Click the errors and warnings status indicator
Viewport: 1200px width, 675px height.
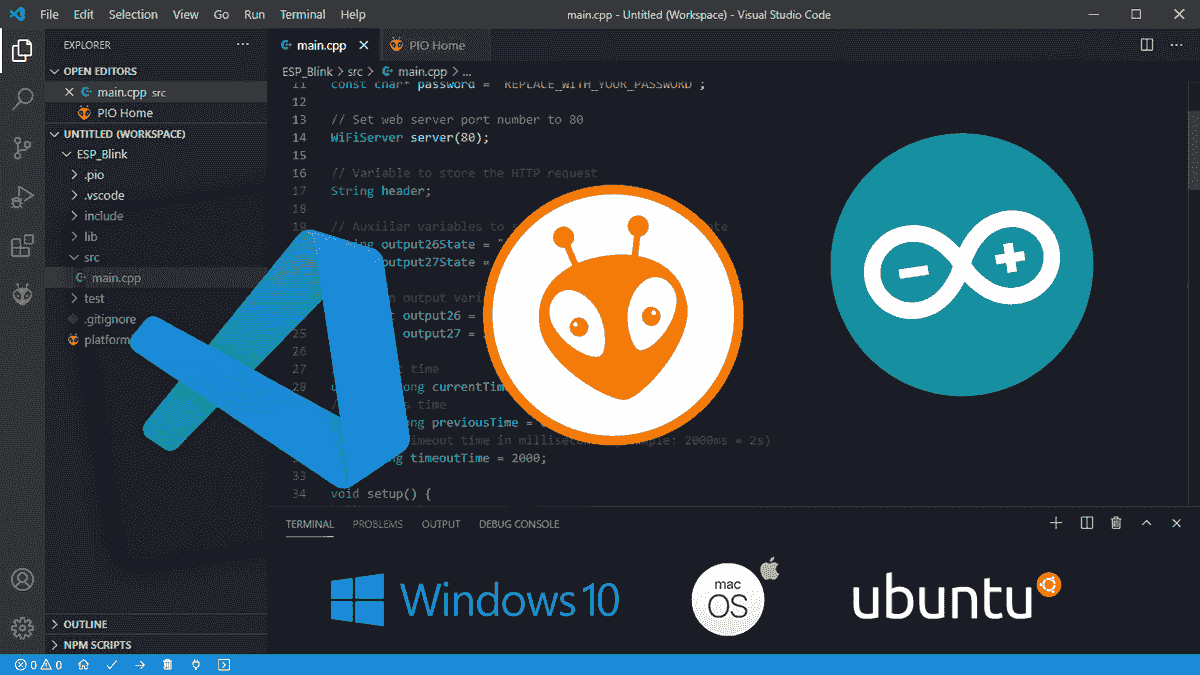pyautogui.click(x=39, y=665)
